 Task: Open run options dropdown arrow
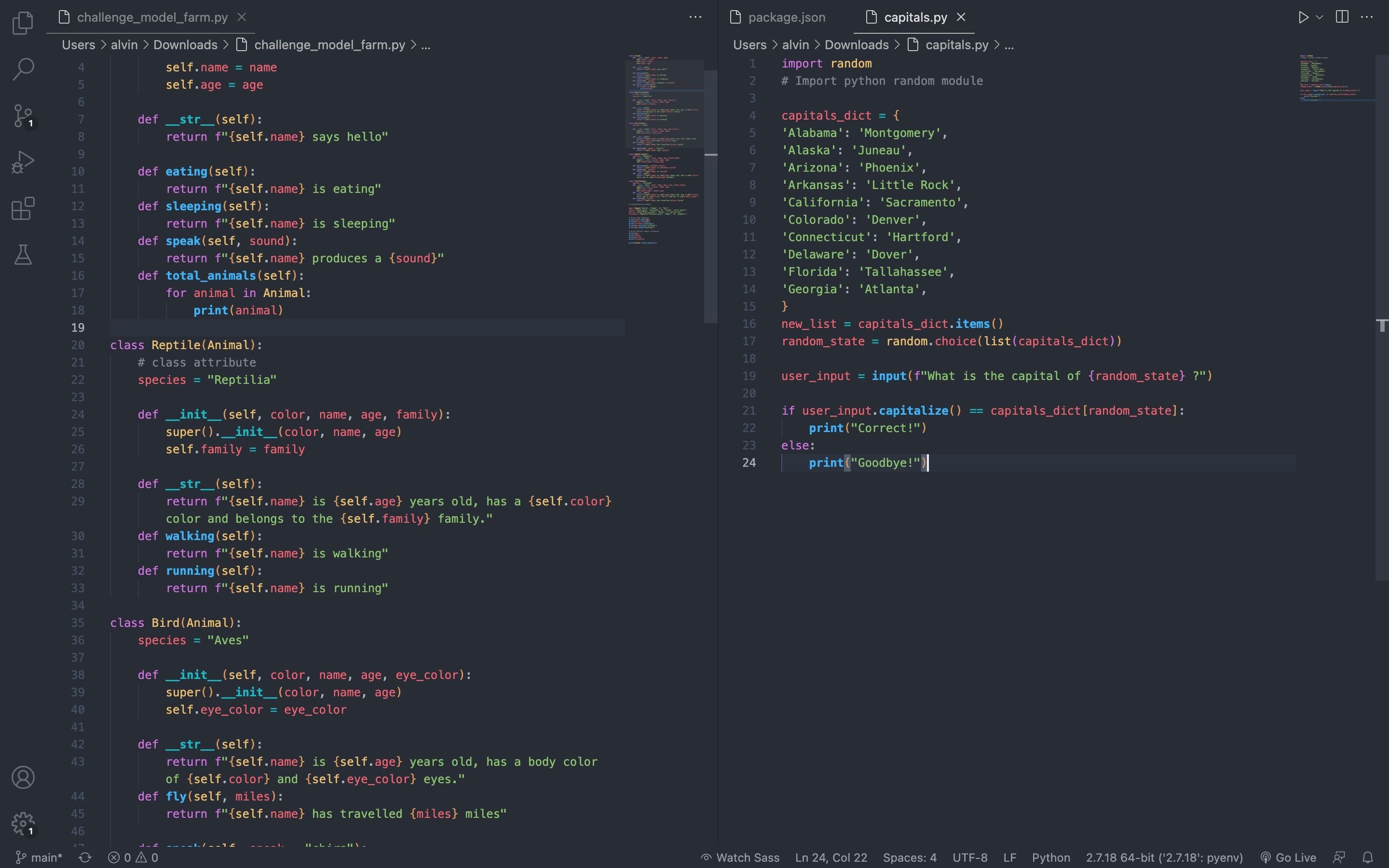tap(1320, 17)
